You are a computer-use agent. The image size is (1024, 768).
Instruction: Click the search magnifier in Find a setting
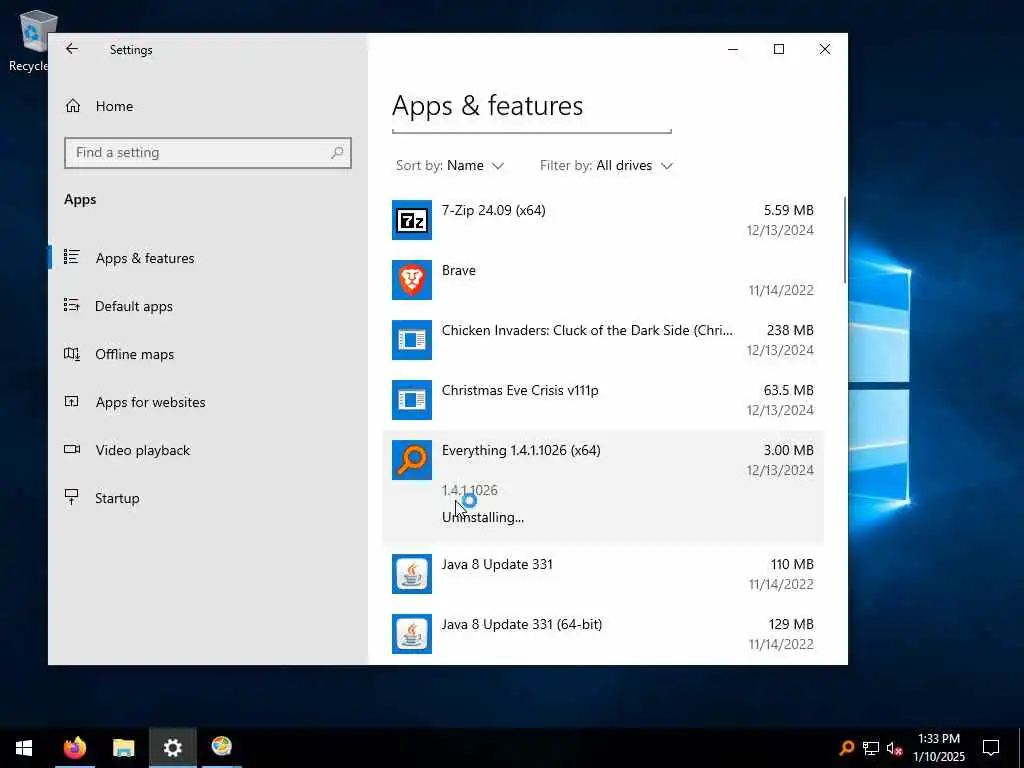[x=337, y=153]
